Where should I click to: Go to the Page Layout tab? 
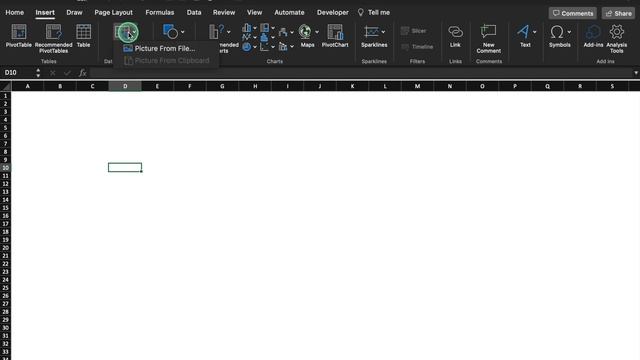pyautogui.click(x=113, y=13)
